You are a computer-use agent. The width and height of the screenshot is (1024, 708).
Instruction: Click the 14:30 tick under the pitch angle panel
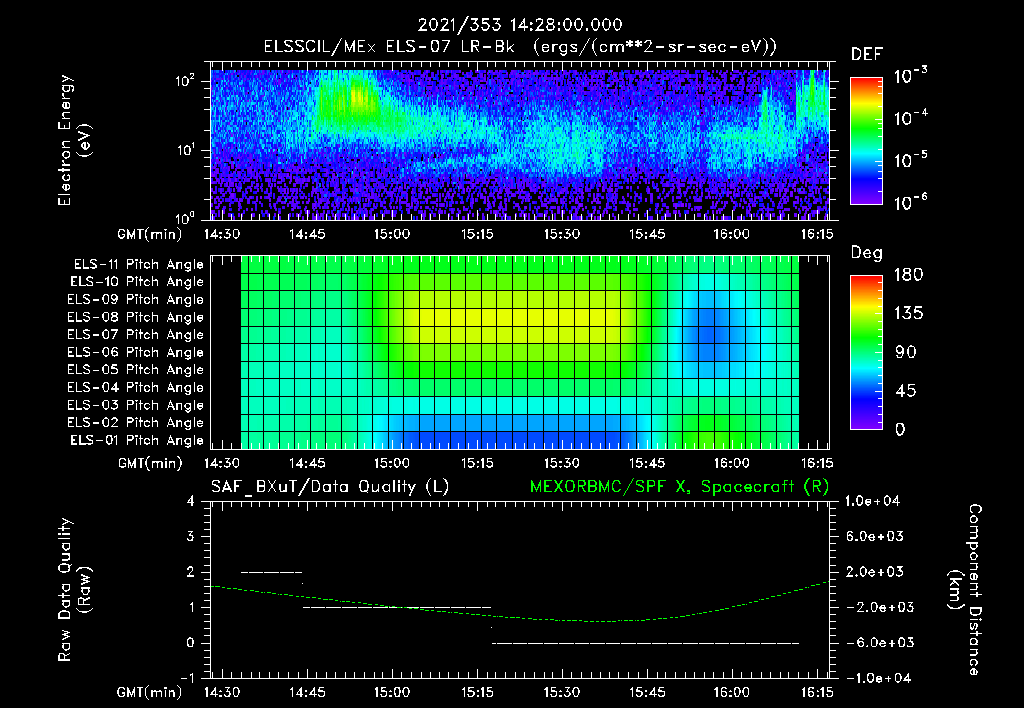(222, 463)
